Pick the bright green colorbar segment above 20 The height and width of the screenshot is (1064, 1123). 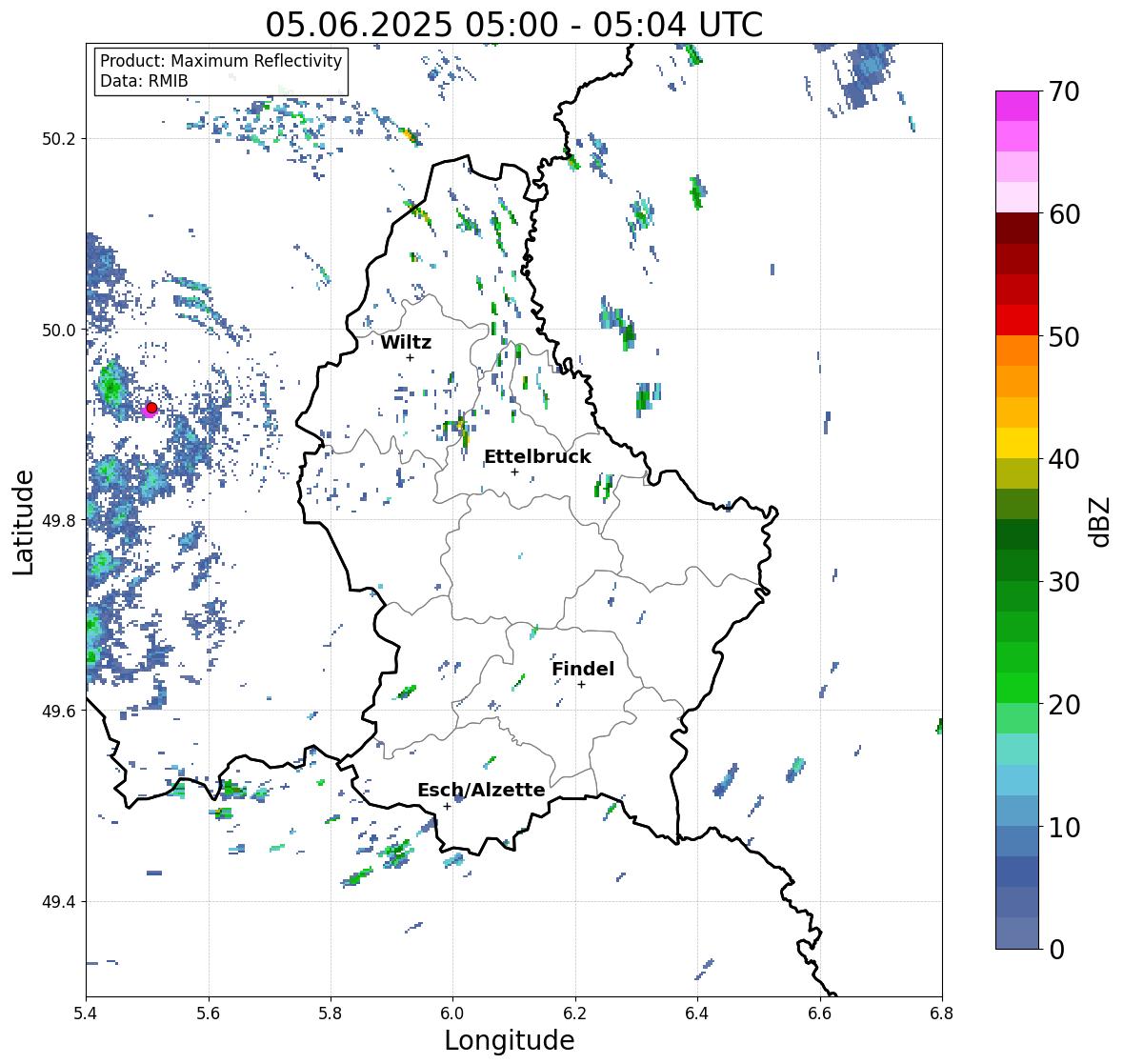(1017, 688)
